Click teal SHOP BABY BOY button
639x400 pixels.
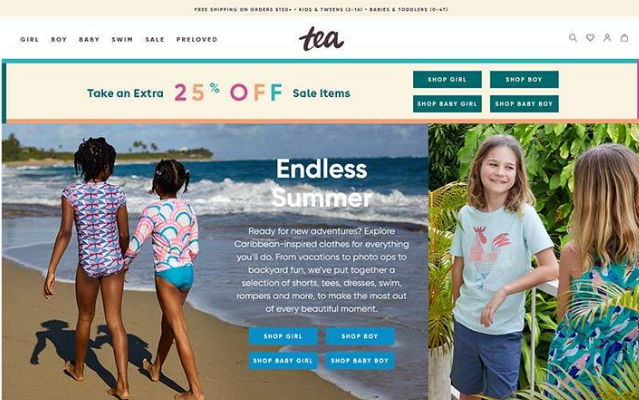point(524,104)
